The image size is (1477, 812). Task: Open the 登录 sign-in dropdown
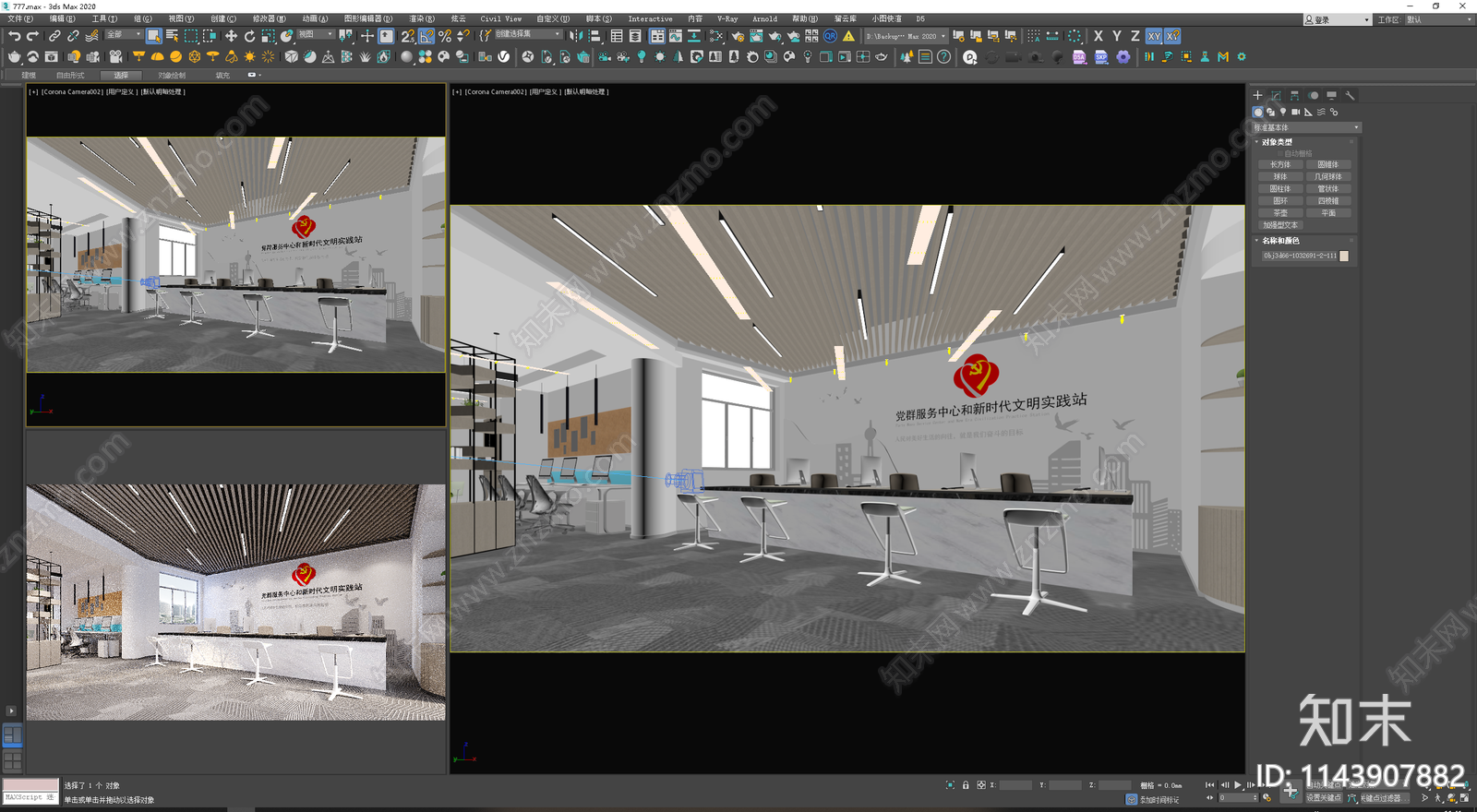pyautogui.click(x=1338, y=19)
